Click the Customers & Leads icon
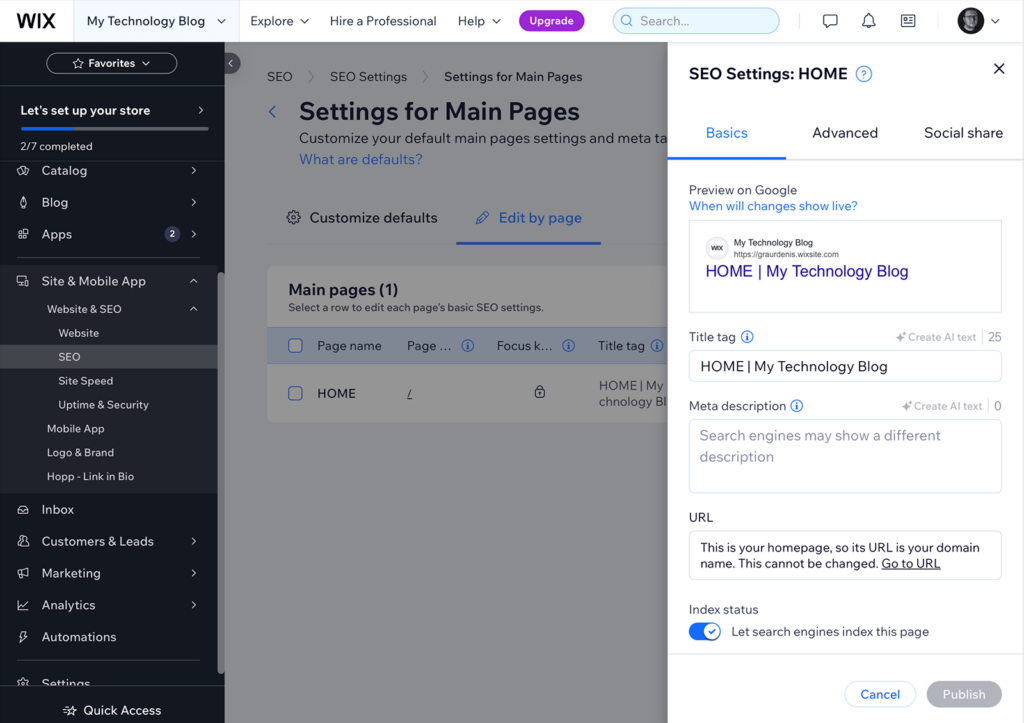The height and width of the screenshot is (723, 1024). pos(23,541)
